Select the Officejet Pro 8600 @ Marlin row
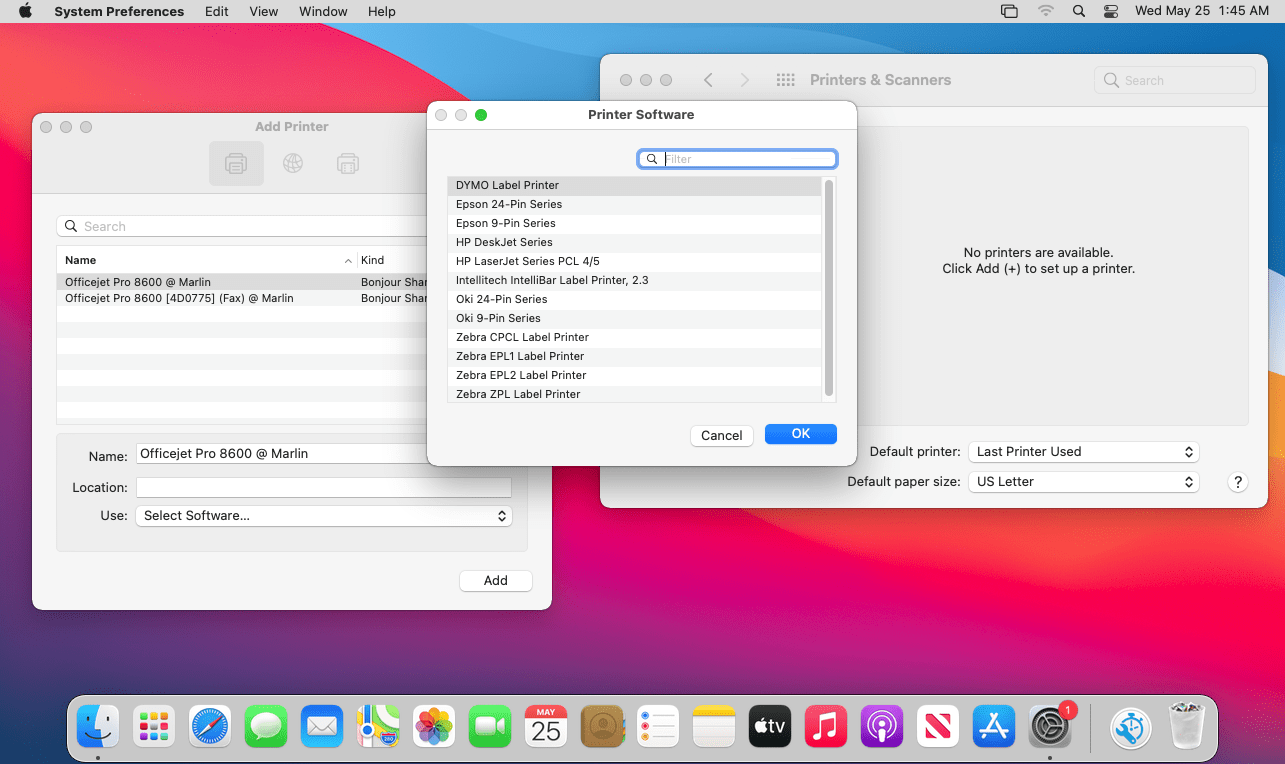 click(x=242, y=282)
